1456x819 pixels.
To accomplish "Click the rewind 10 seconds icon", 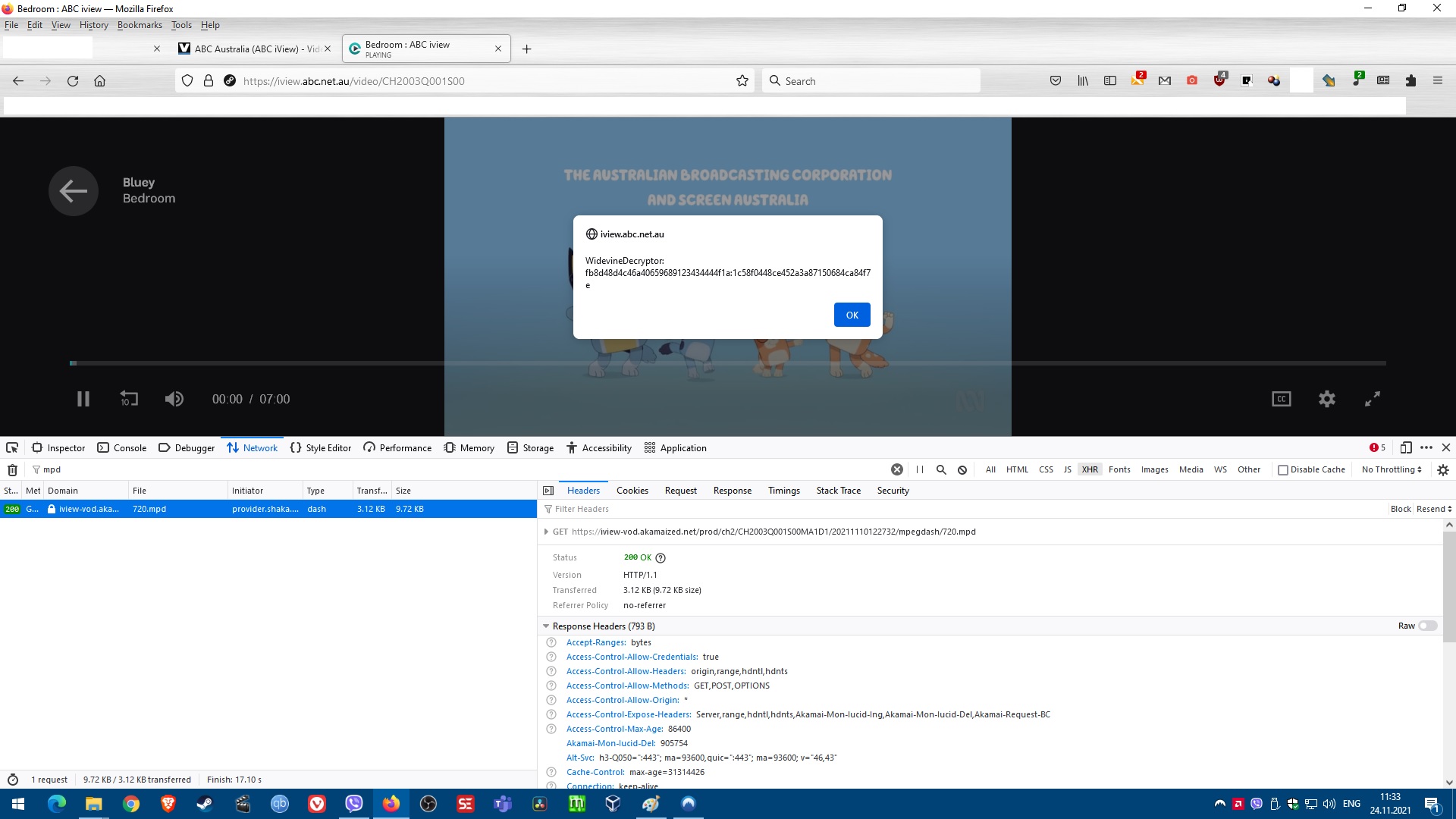I will point(129,399).
